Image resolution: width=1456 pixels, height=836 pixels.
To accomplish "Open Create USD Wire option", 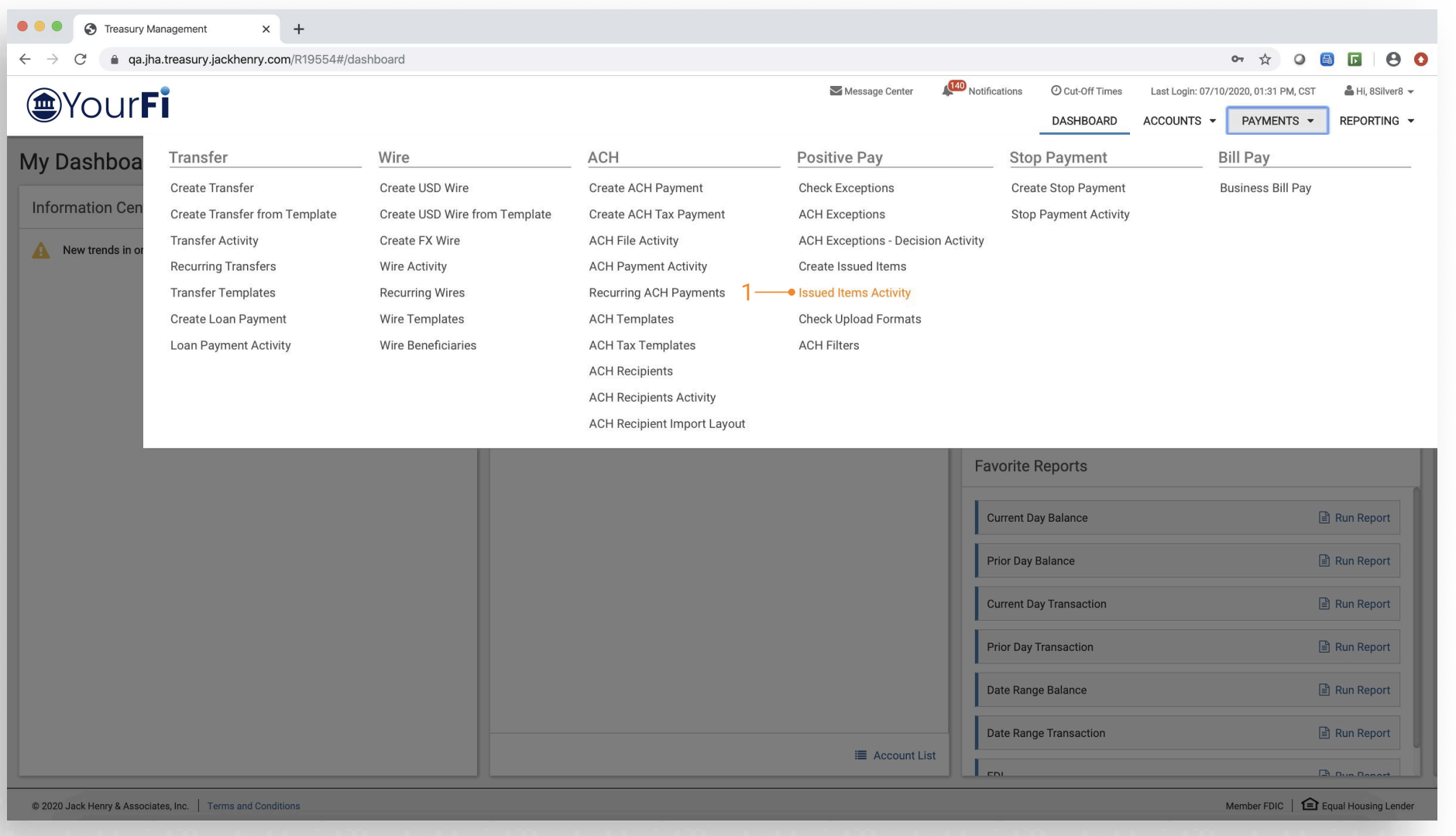I will click(424, 188).
